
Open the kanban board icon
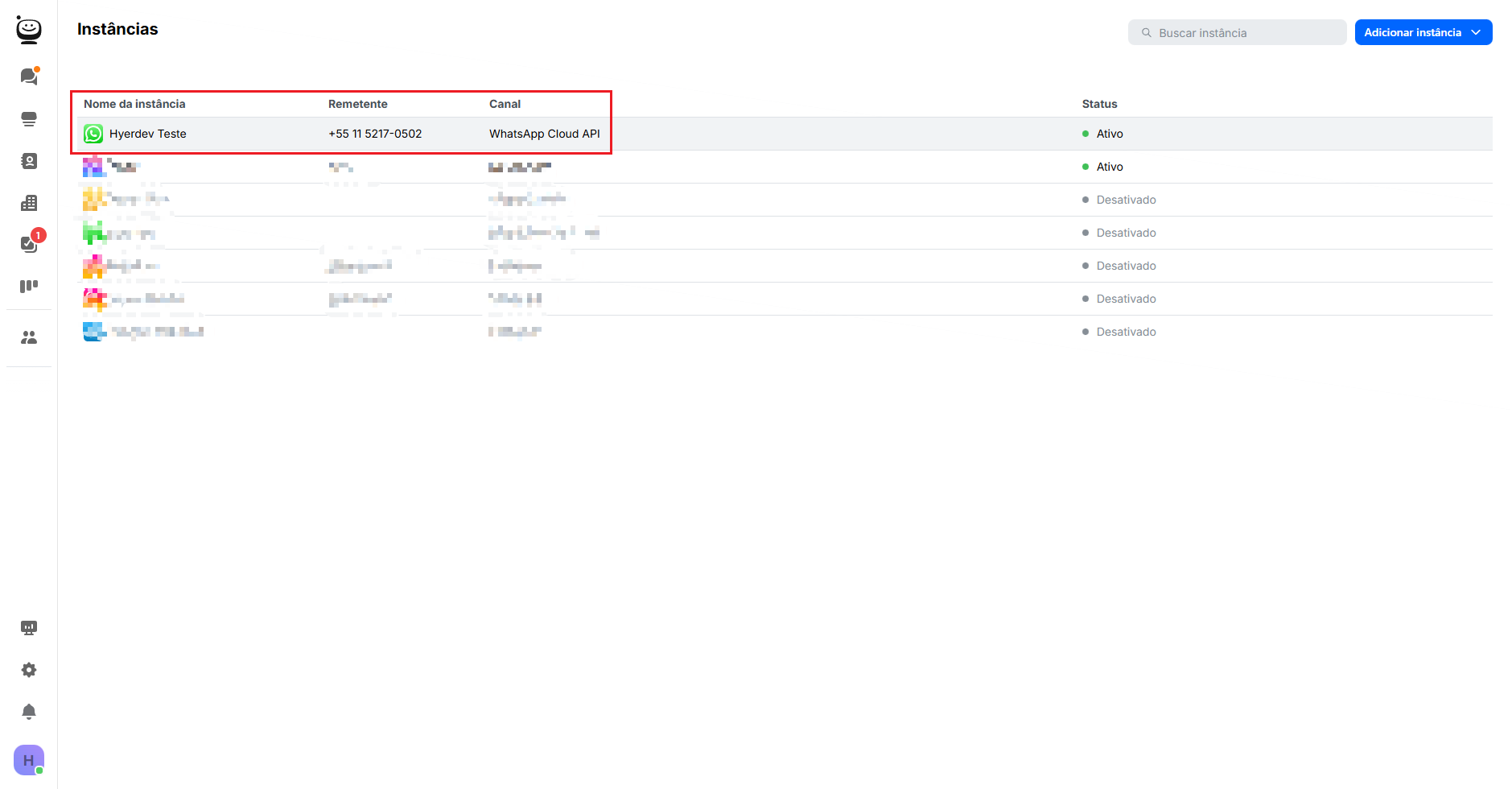(x=29, y=286)
